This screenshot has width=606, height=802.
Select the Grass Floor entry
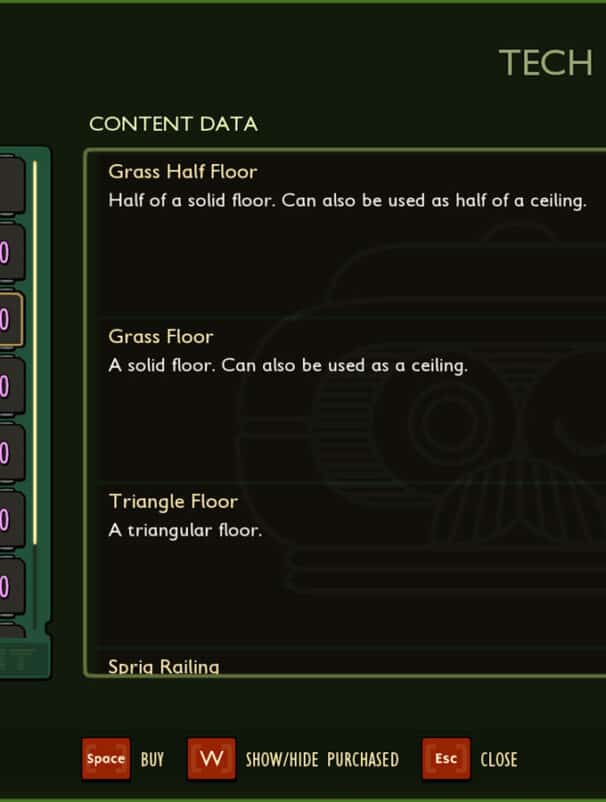coord(161,337)
